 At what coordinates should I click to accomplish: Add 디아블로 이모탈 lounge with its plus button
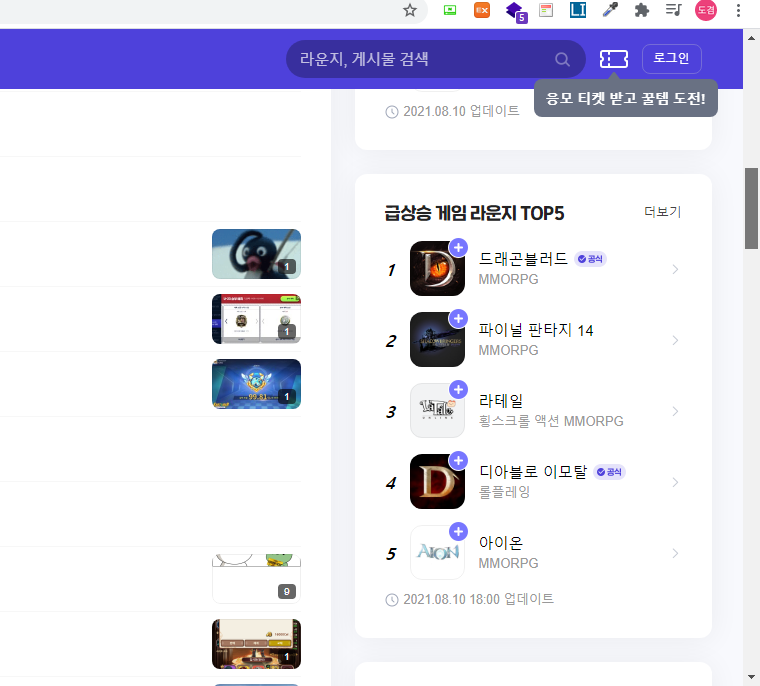(x=459, y=461)
